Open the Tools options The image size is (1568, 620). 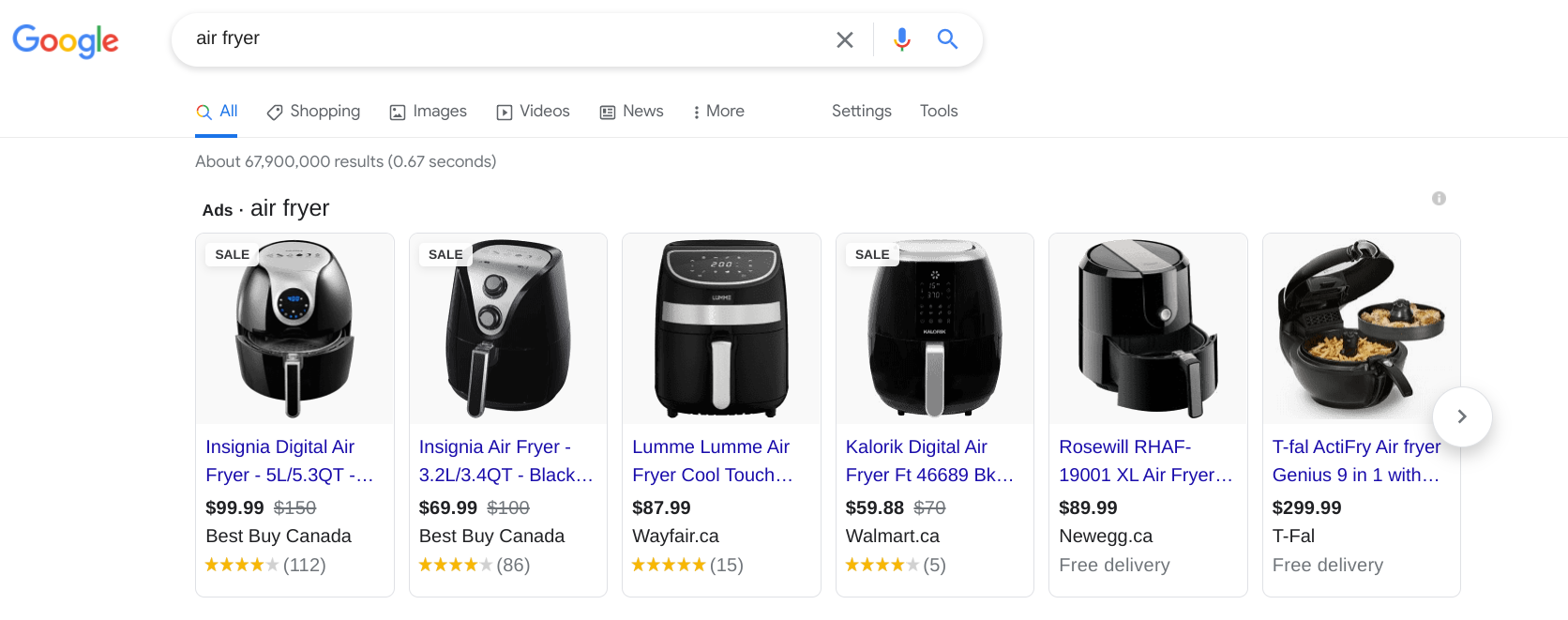[x=938, y=111]
